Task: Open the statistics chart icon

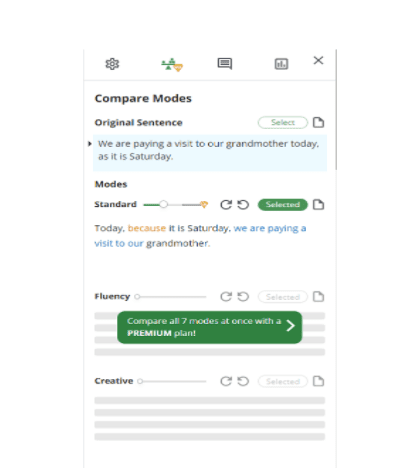Action: click(281, 64)
